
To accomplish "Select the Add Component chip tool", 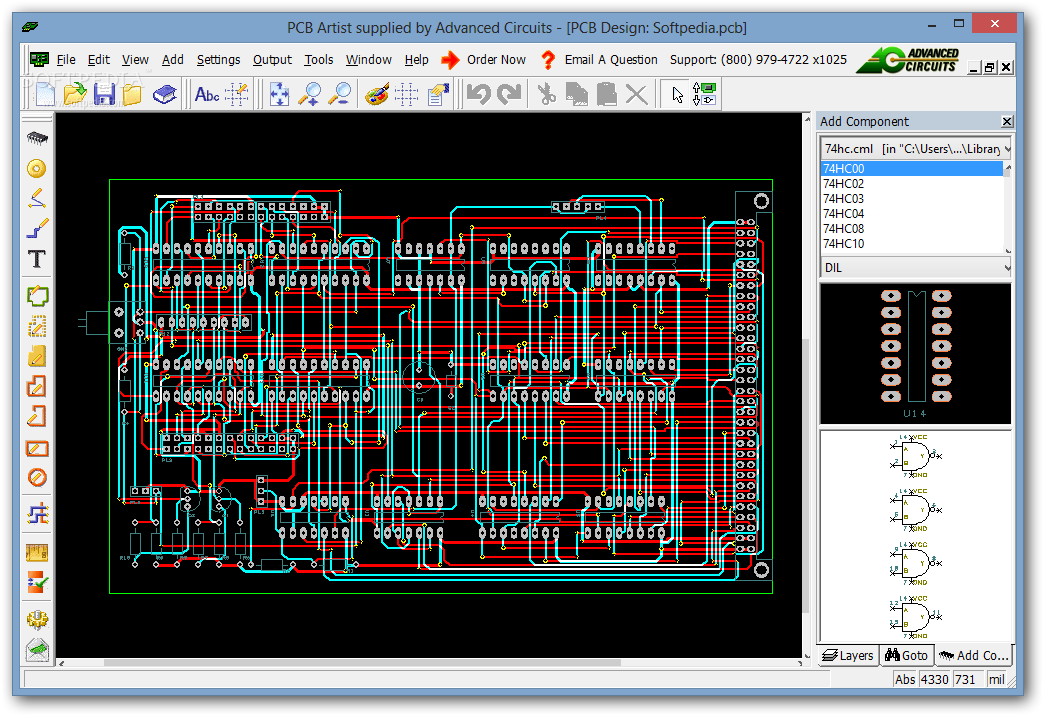I will [x=37, y=138].
